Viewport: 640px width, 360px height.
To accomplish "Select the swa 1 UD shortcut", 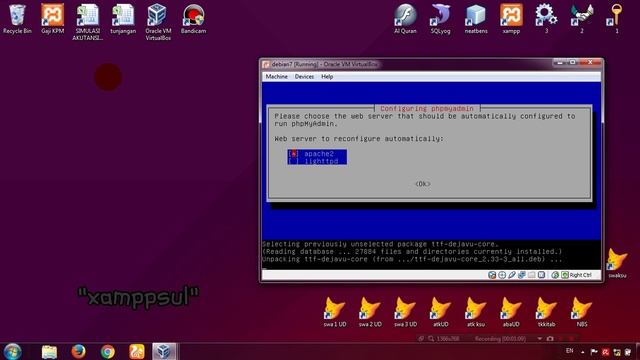I will pyautogui.click(x=335, y=312).
